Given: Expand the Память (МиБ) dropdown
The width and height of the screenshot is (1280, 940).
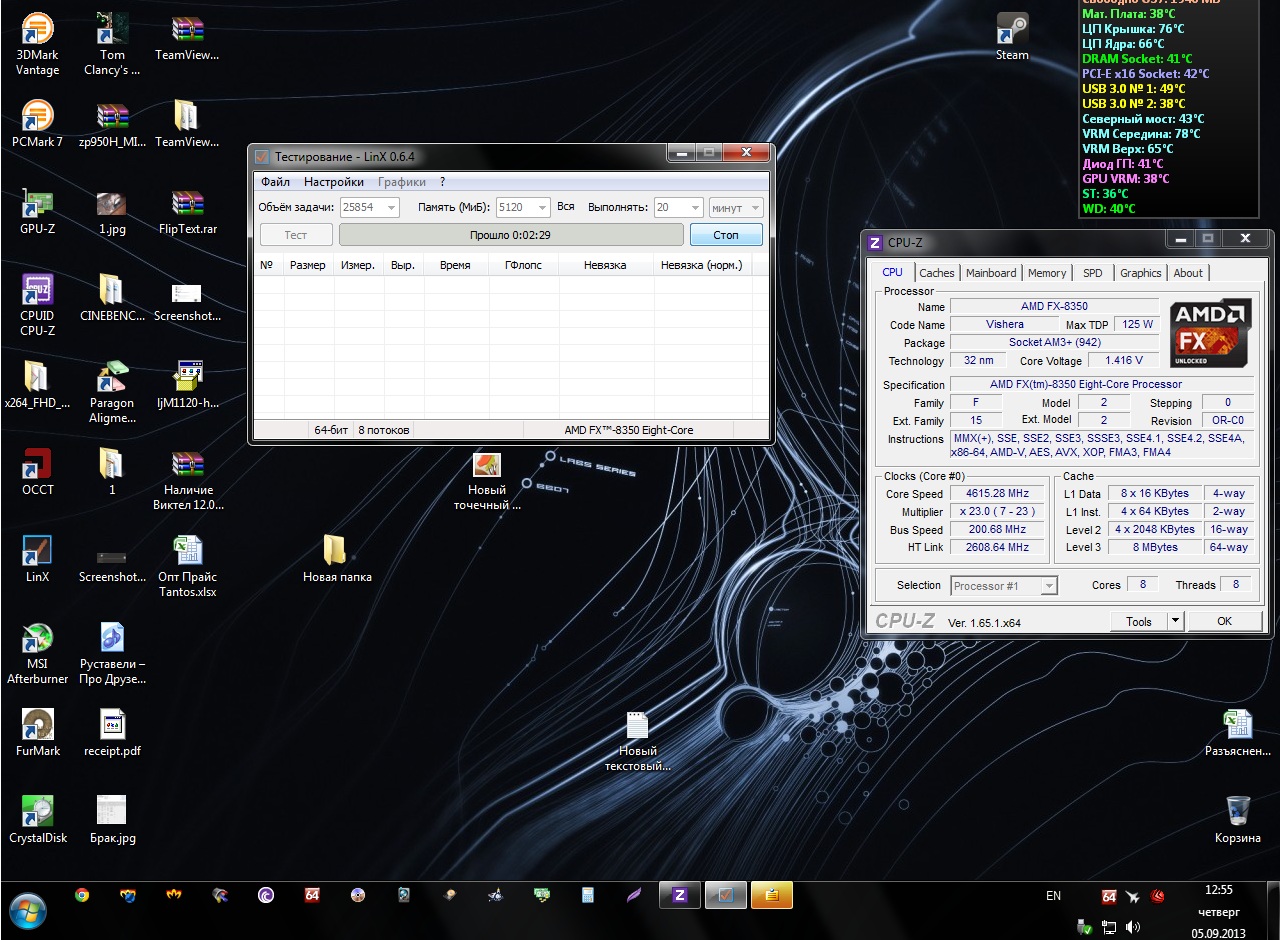Looking at the screenshot, I should click(x=541, y=207).
